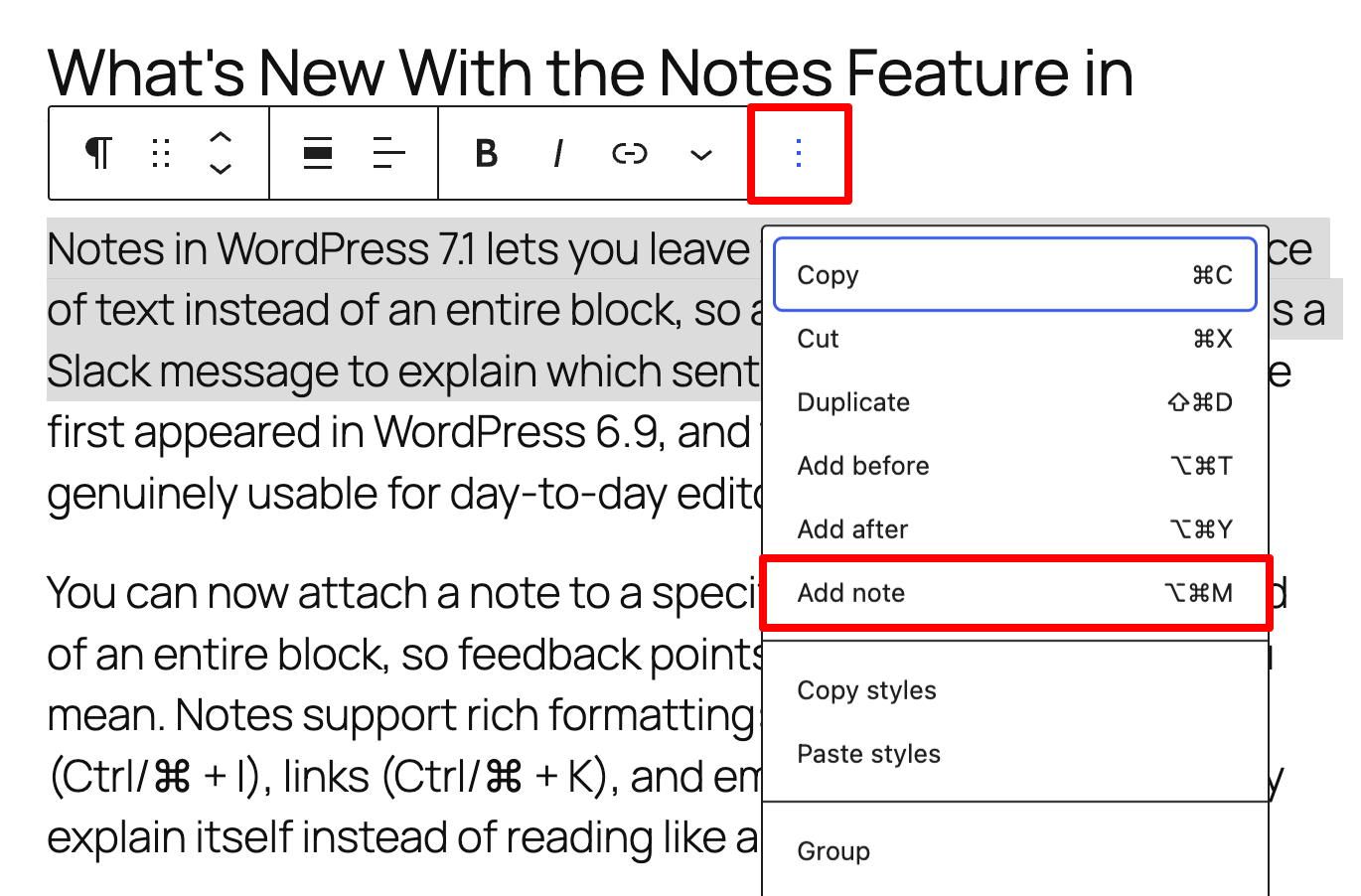
Task: Toggle bold formatting
Action: (486, 153)
